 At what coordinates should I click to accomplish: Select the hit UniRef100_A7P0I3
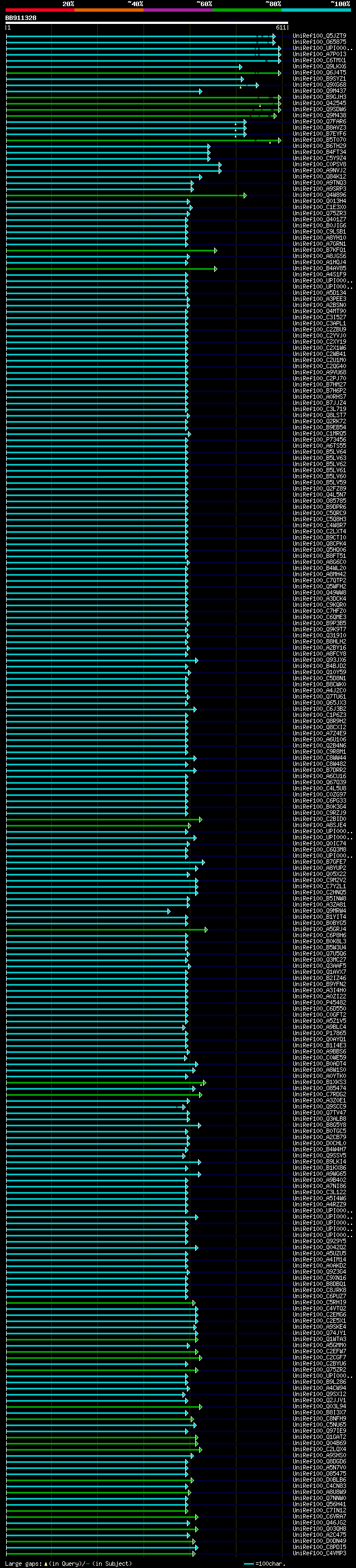point(319,54)
